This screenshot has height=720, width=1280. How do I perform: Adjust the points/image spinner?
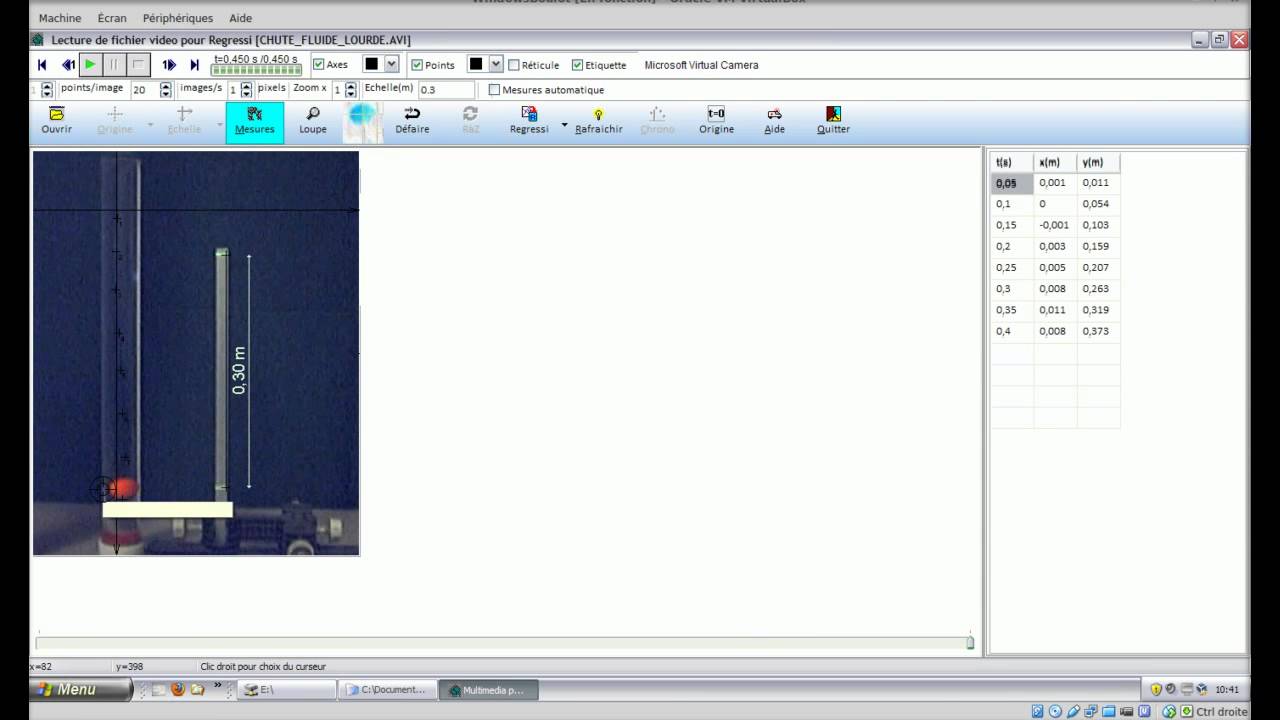coord(47,90)
